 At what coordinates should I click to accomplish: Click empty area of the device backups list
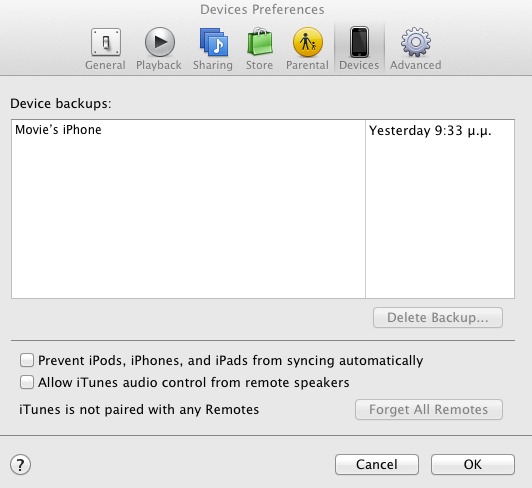coord(188,217)
